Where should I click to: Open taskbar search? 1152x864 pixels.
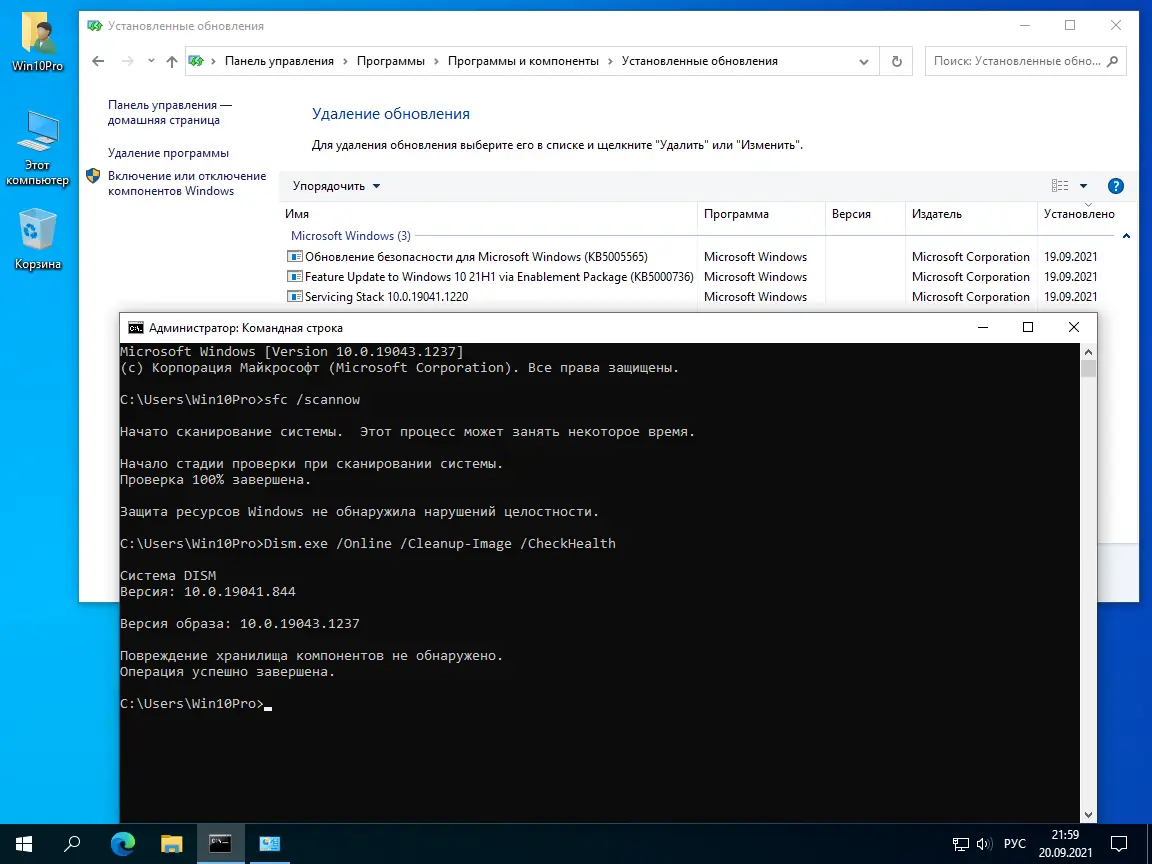[x=72, y=843]
